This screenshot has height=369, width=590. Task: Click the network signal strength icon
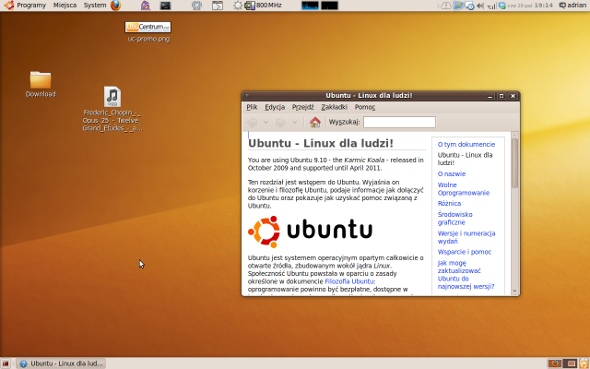(491, 6)
